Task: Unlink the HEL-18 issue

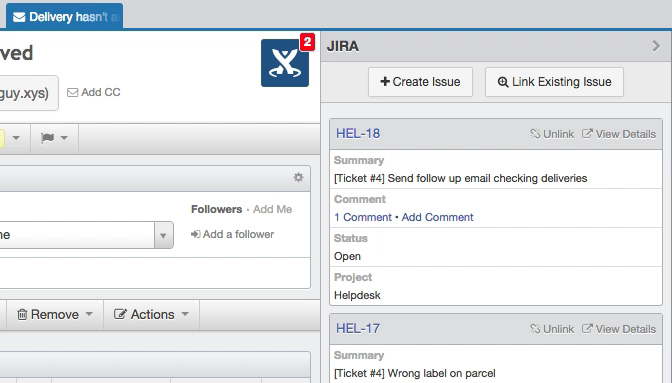Action: point(552,134)
